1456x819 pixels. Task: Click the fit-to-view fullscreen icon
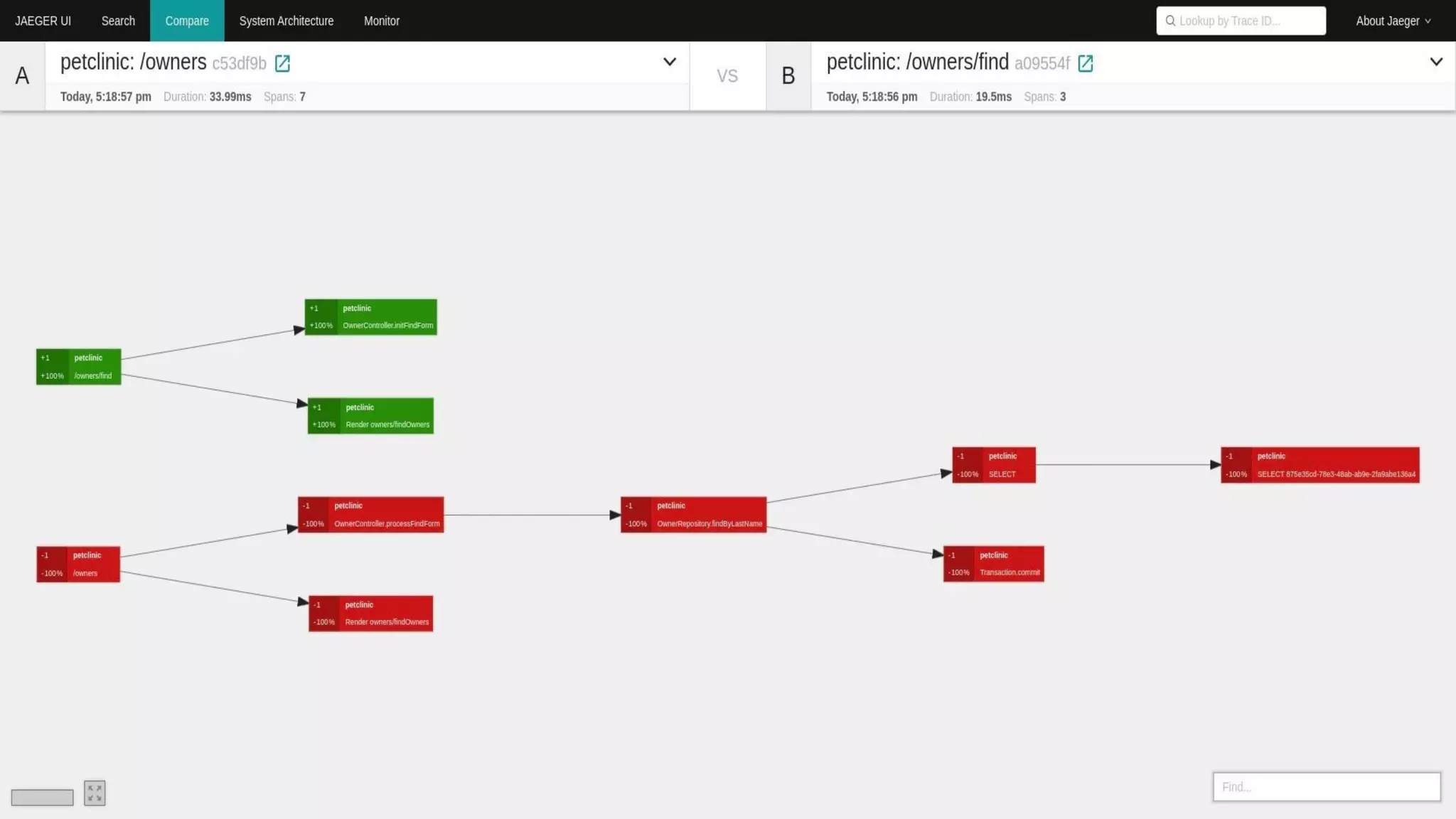(95, 793)
